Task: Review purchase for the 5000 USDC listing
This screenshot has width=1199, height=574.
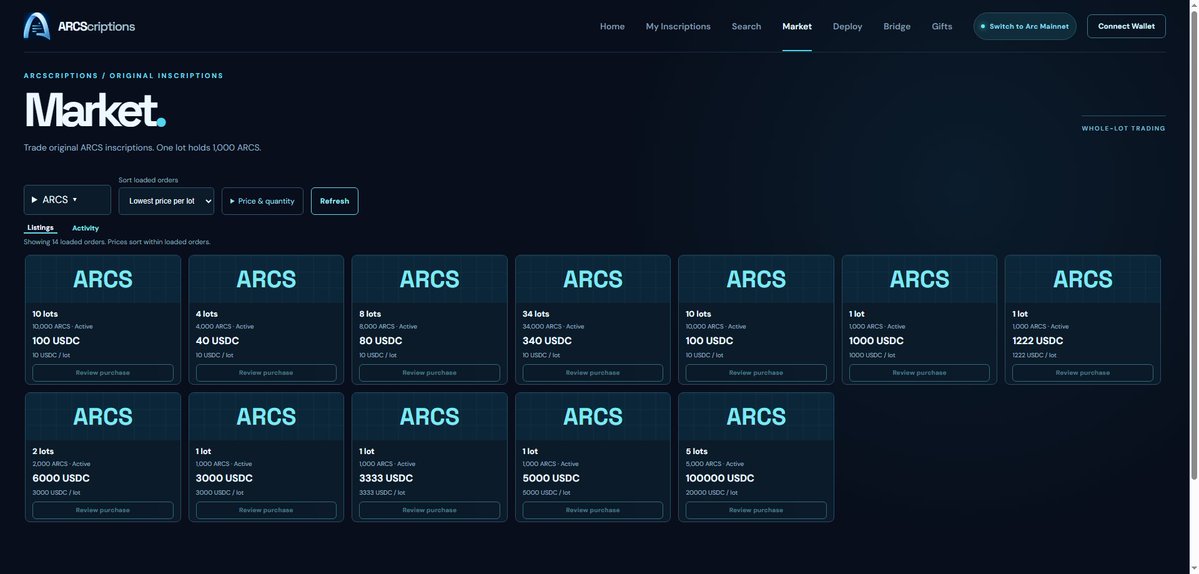Action: [593, 510]
